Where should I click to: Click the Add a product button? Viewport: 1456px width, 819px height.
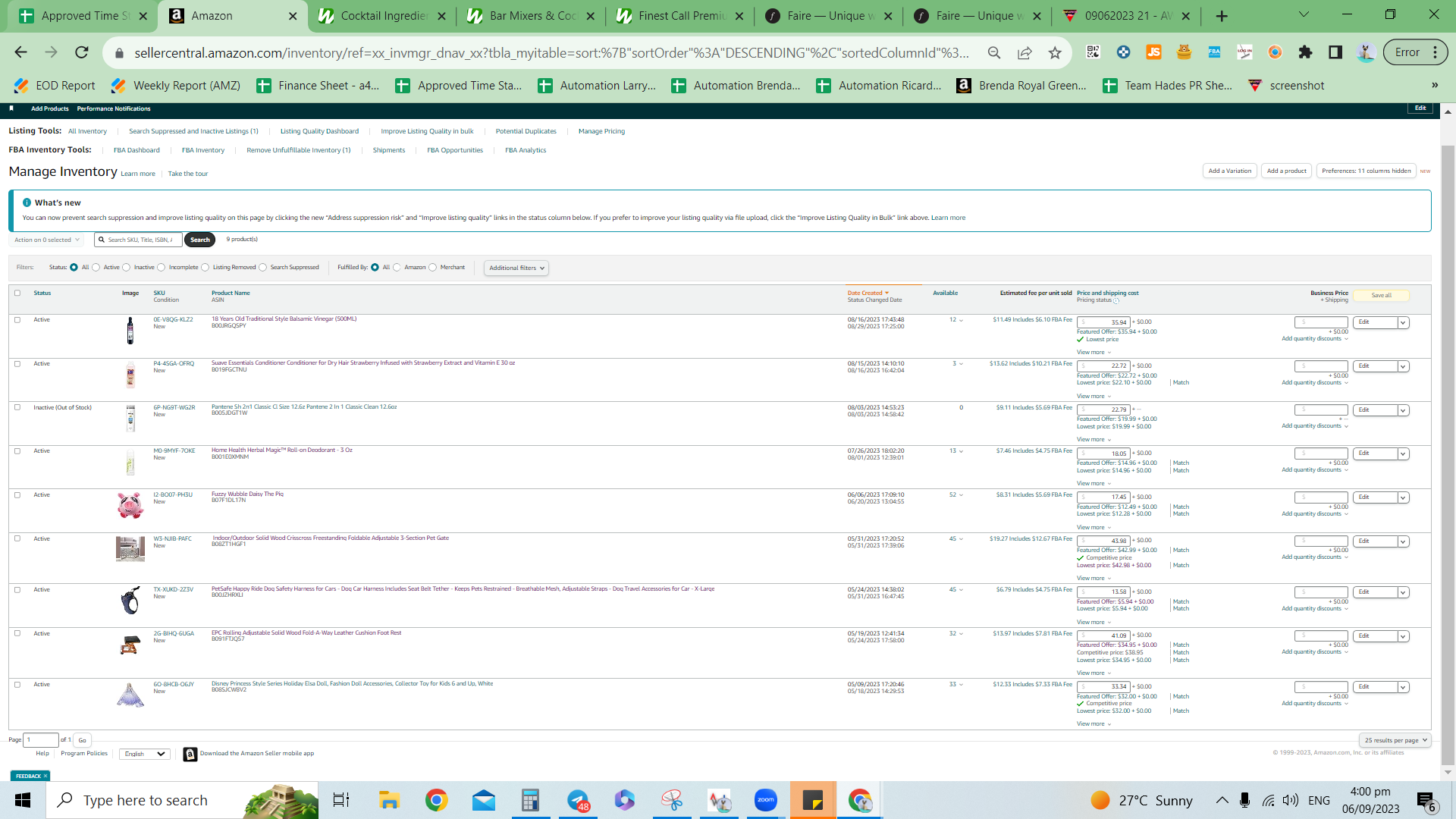[1287, 171]
